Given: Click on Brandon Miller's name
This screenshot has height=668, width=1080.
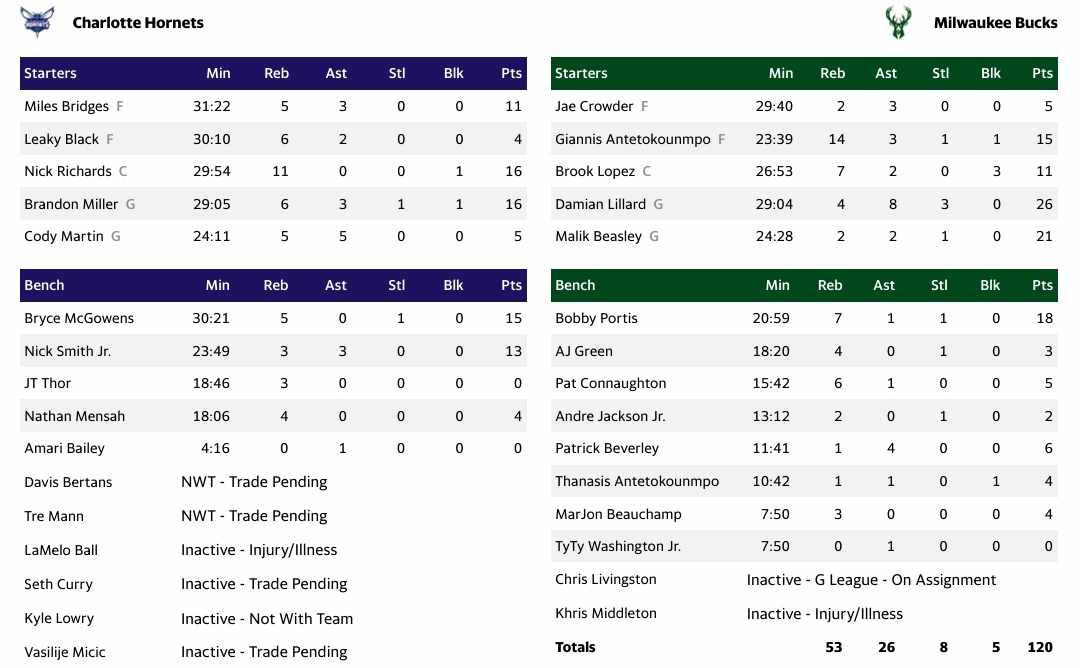Looking at the screenshot, I should point(71,204).
